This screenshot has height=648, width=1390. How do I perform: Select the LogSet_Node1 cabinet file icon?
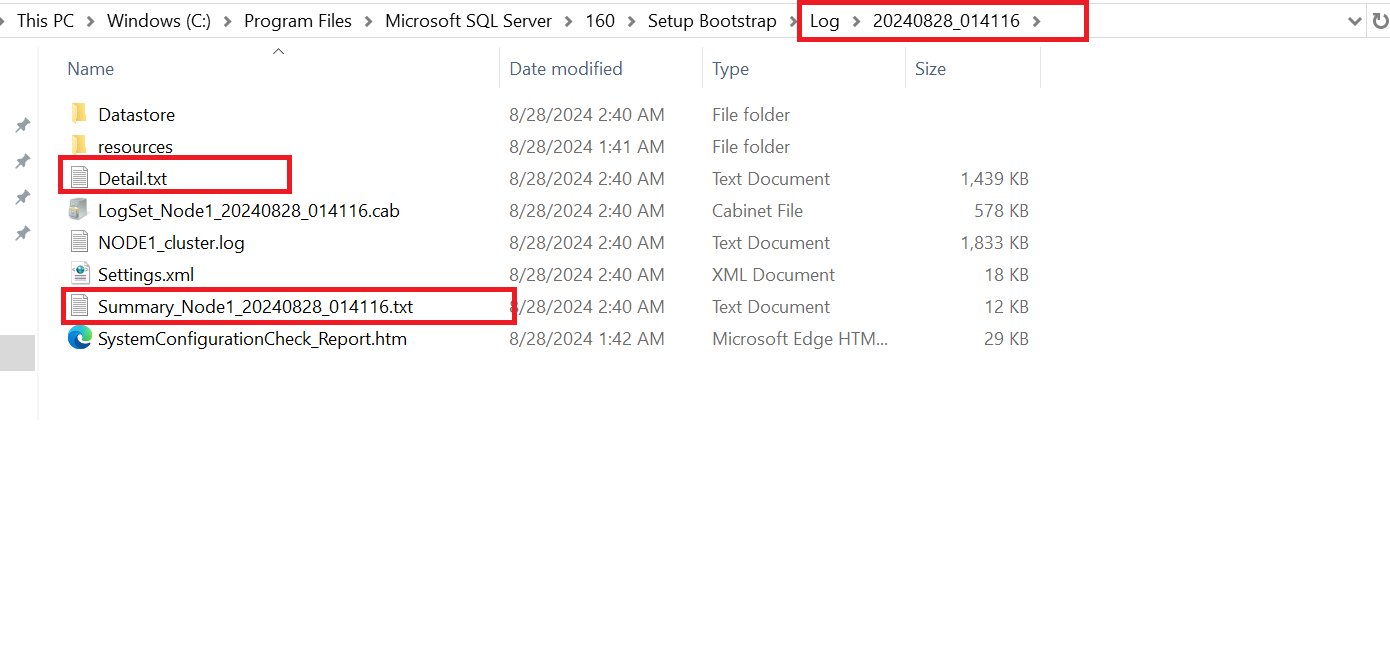click(78, 210)
